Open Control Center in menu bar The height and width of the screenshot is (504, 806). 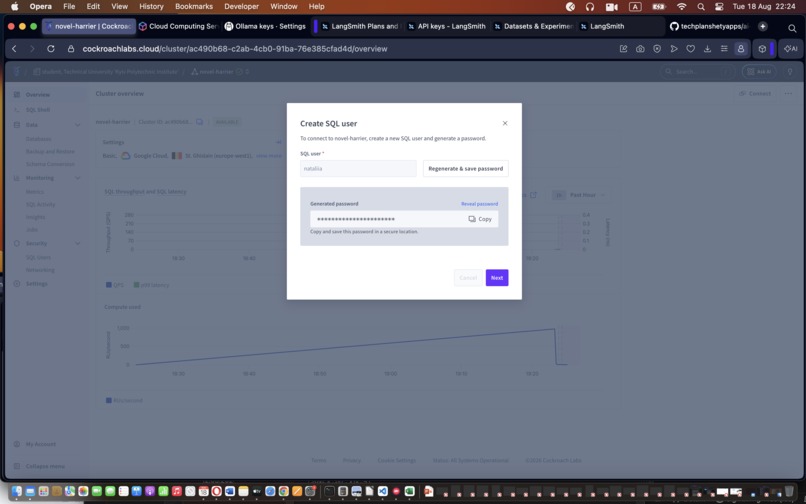pyautogui.click(x=719, y=7)
